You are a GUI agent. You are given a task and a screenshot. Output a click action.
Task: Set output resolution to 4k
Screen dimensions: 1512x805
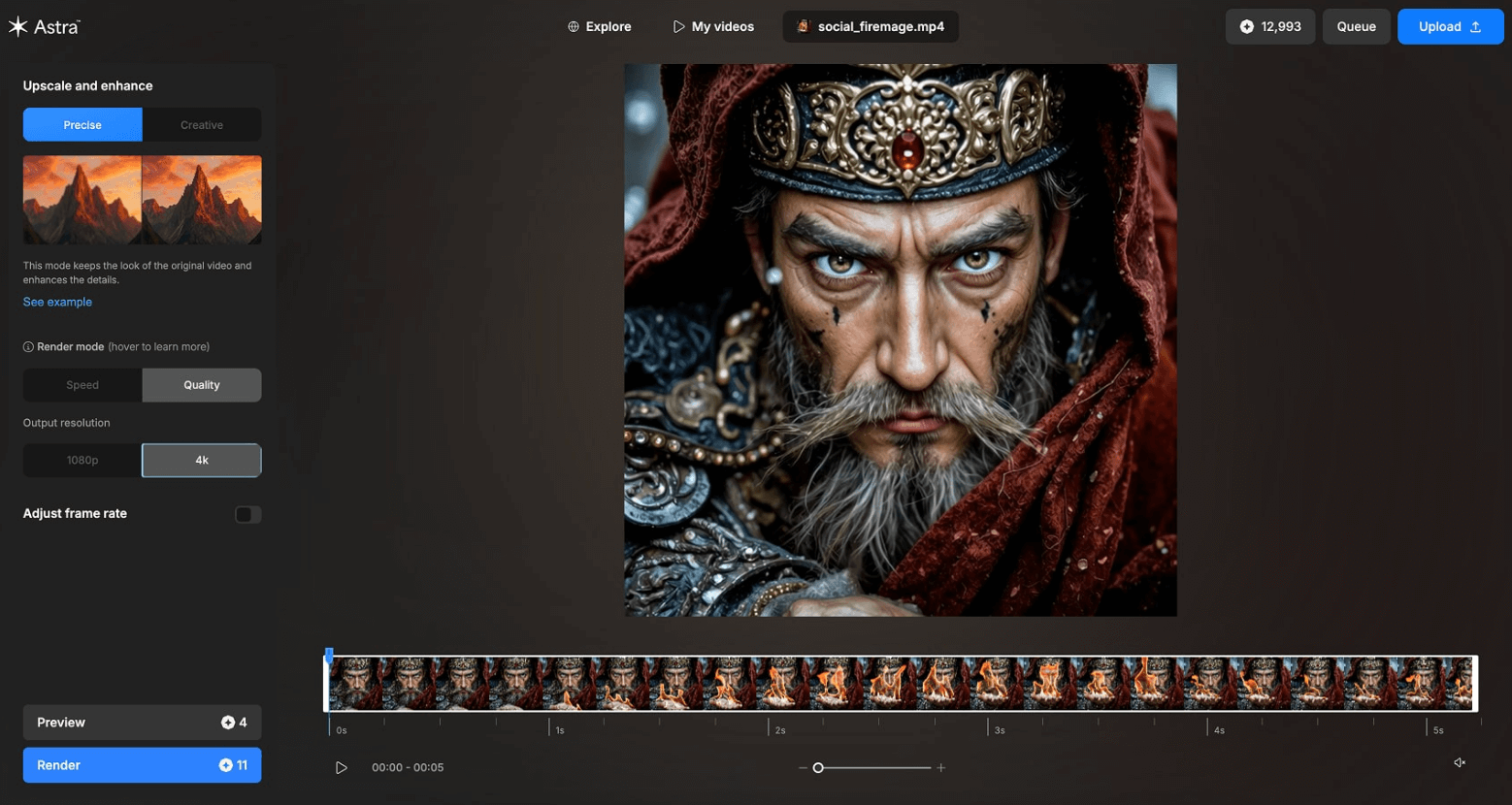click(202, 460)
